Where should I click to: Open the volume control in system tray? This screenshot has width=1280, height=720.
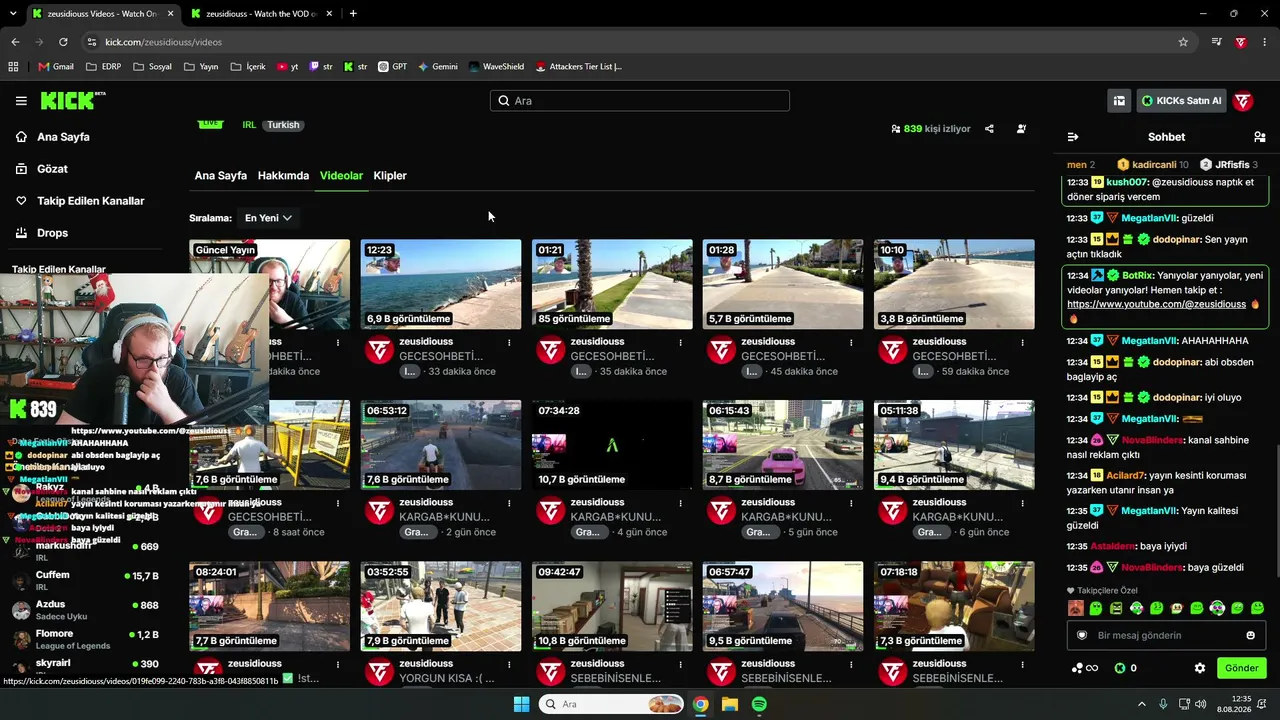click(1200, 704)
